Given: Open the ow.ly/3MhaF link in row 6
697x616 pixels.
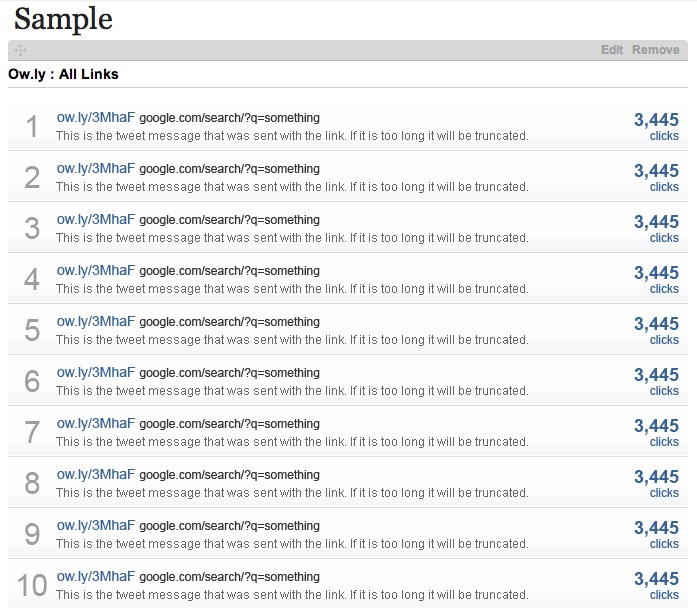Looking at the screenshot, I should pyautogui.click(x=95, y=373).
